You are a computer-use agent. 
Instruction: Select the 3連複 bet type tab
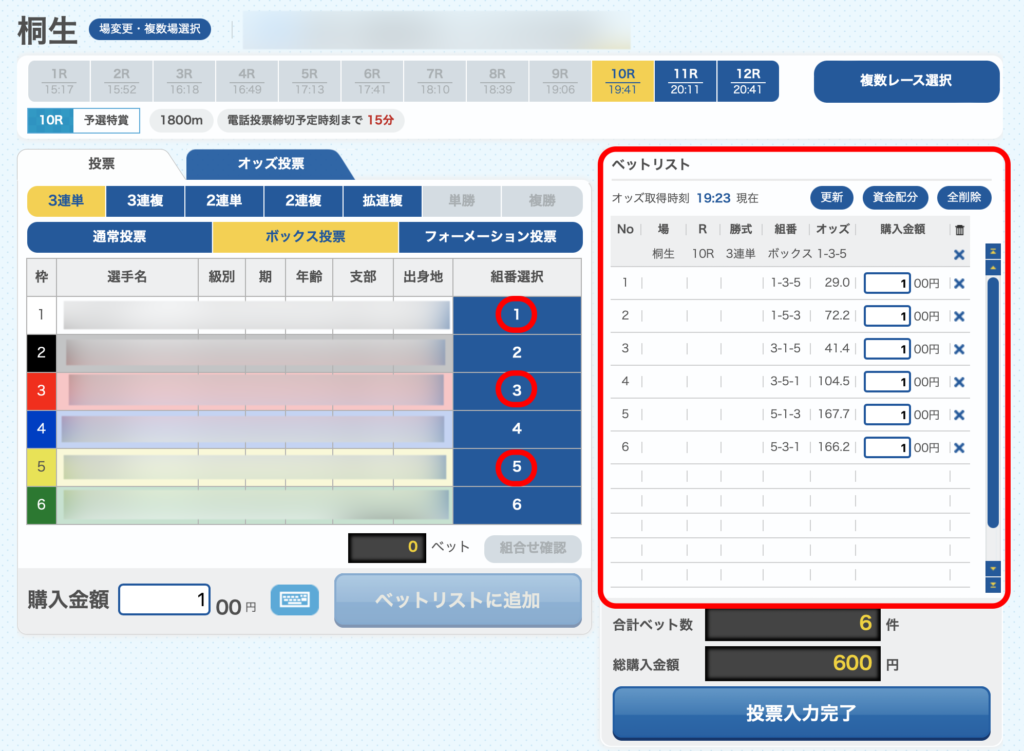[145, 201]
